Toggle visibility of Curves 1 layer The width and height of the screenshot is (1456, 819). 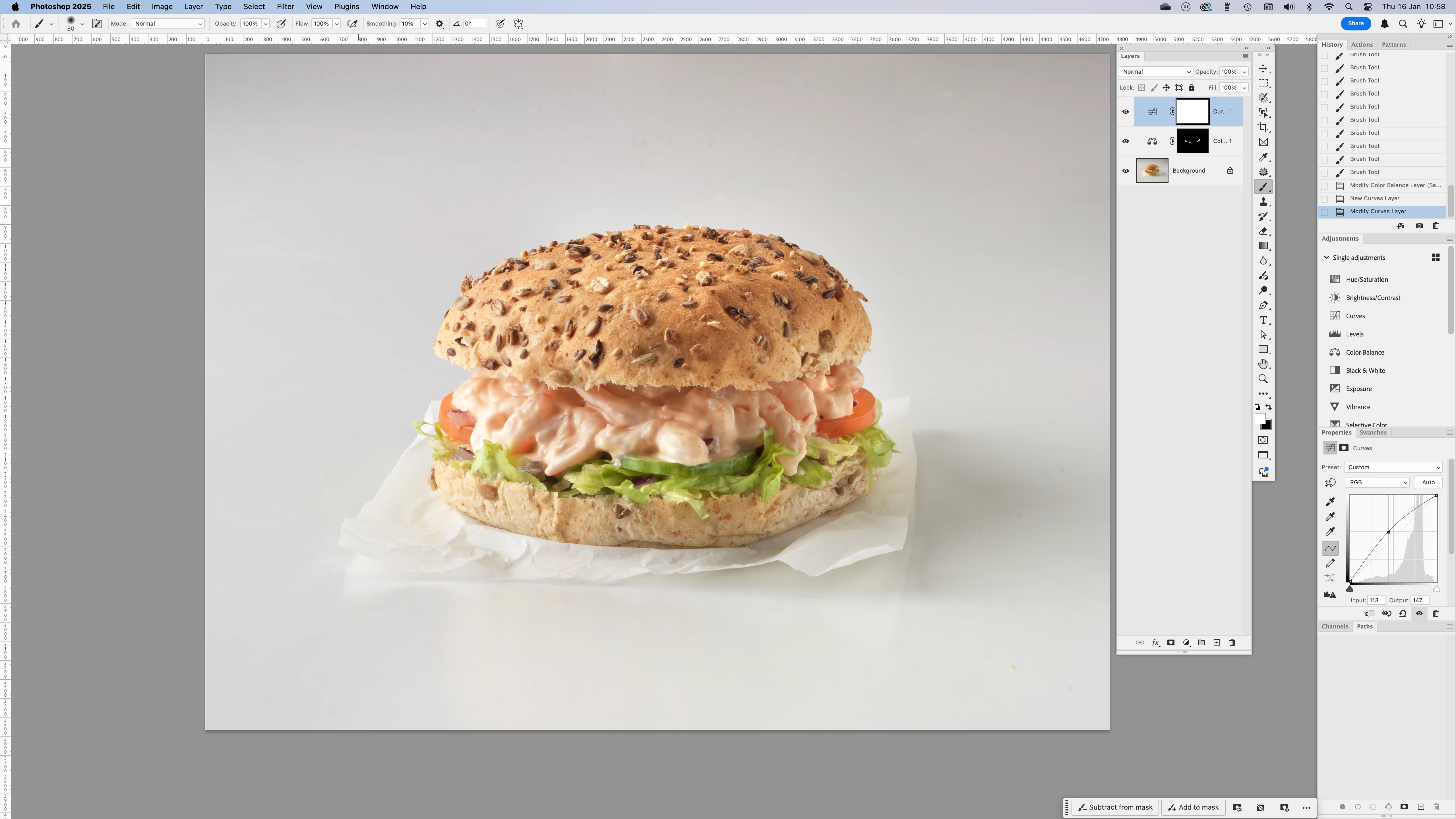pos(1125,111)
